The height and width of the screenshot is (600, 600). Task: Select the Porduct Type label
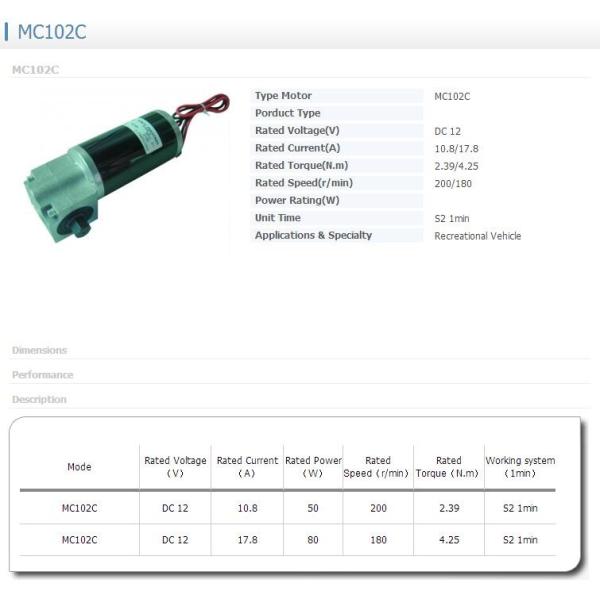(288, 113)
